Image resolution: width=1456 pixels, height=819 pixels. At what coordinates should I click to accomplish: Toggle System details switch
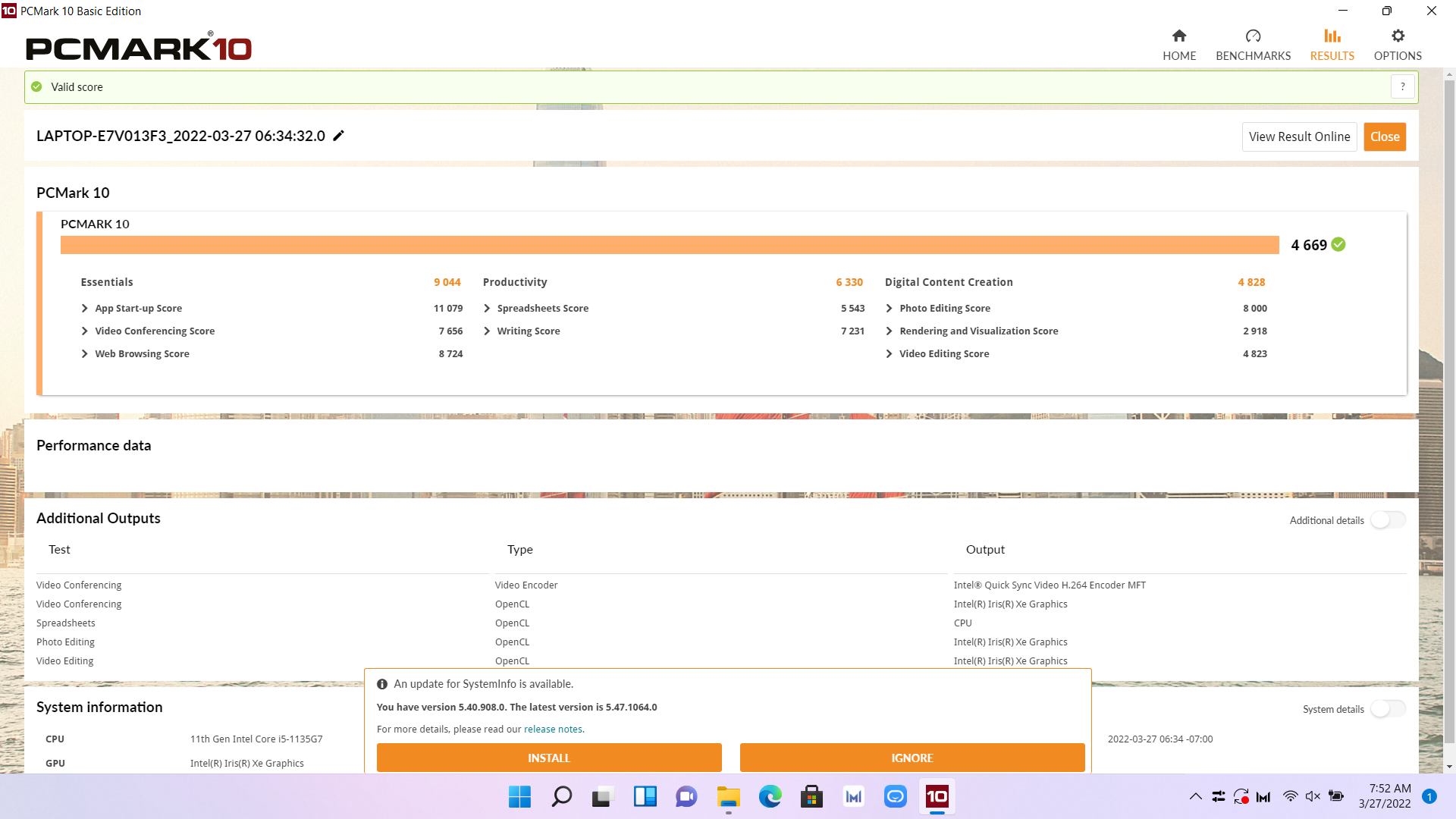(x=1389, y=709)
